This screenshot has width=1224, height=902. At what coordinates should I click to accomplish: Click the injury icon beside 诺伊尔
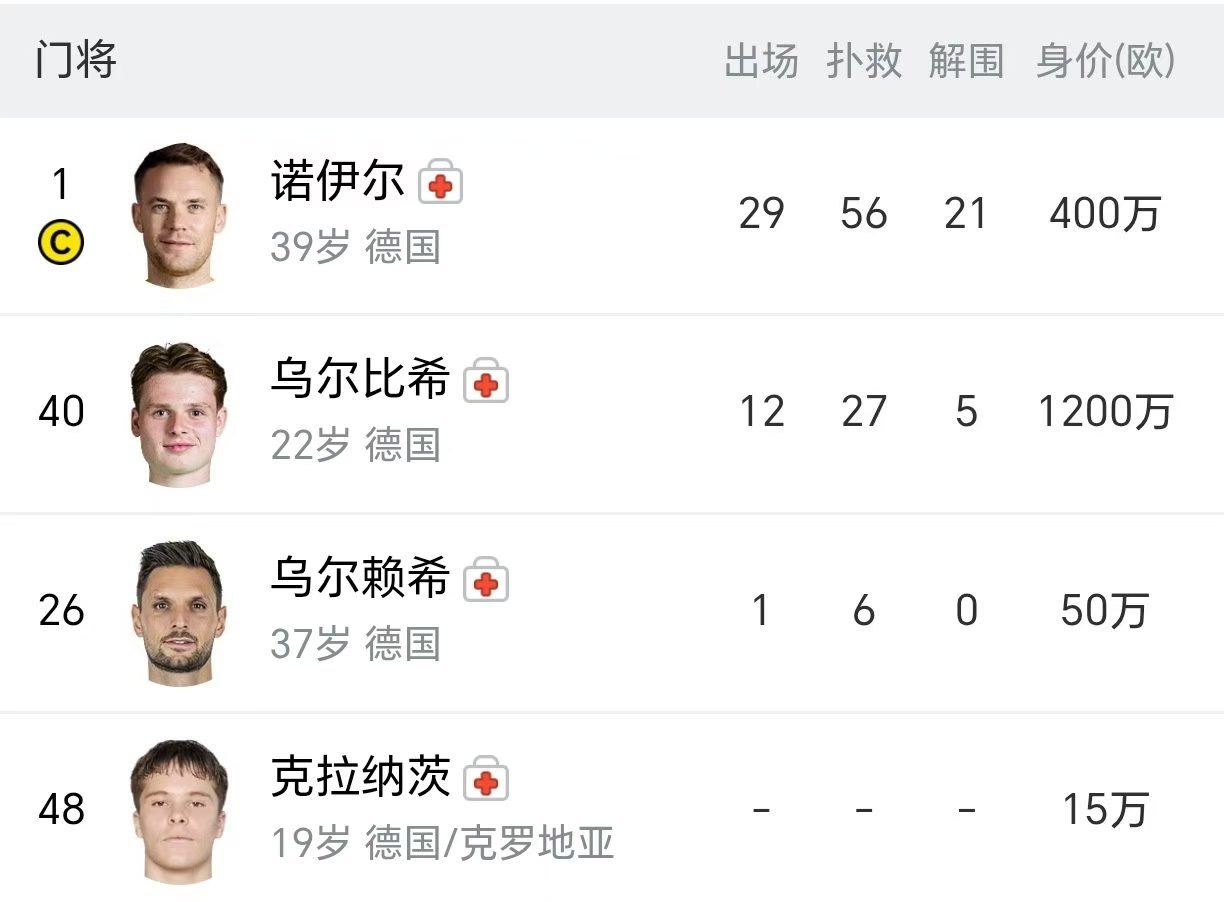(440, 185)
